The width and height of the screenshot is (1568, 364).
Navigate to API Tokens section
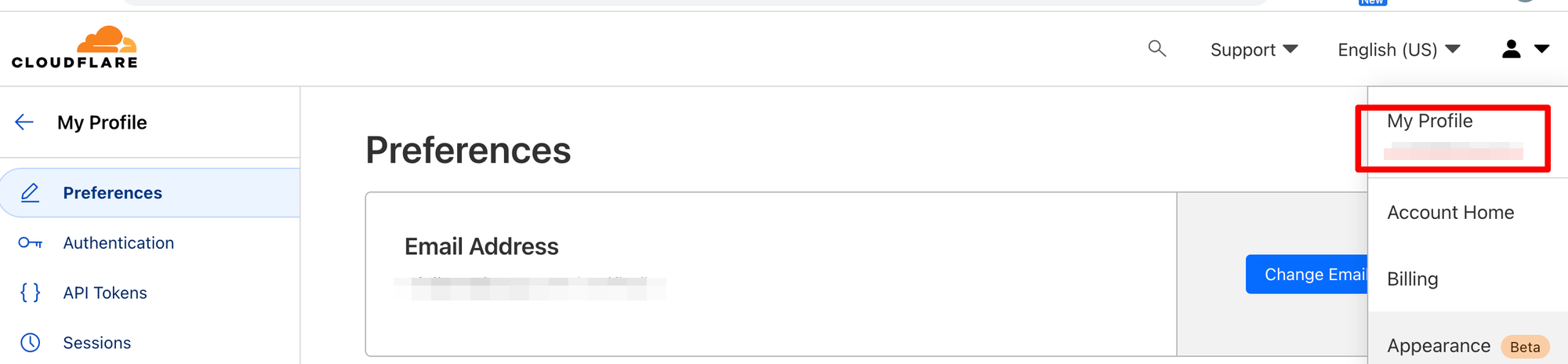tap(105, 293)
